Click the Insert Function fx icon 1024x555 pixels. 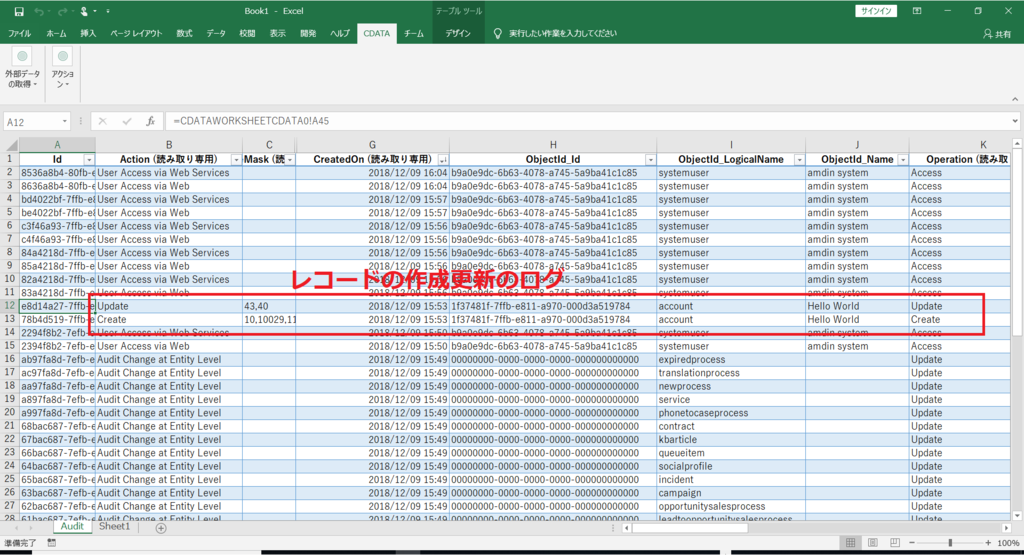151,121
